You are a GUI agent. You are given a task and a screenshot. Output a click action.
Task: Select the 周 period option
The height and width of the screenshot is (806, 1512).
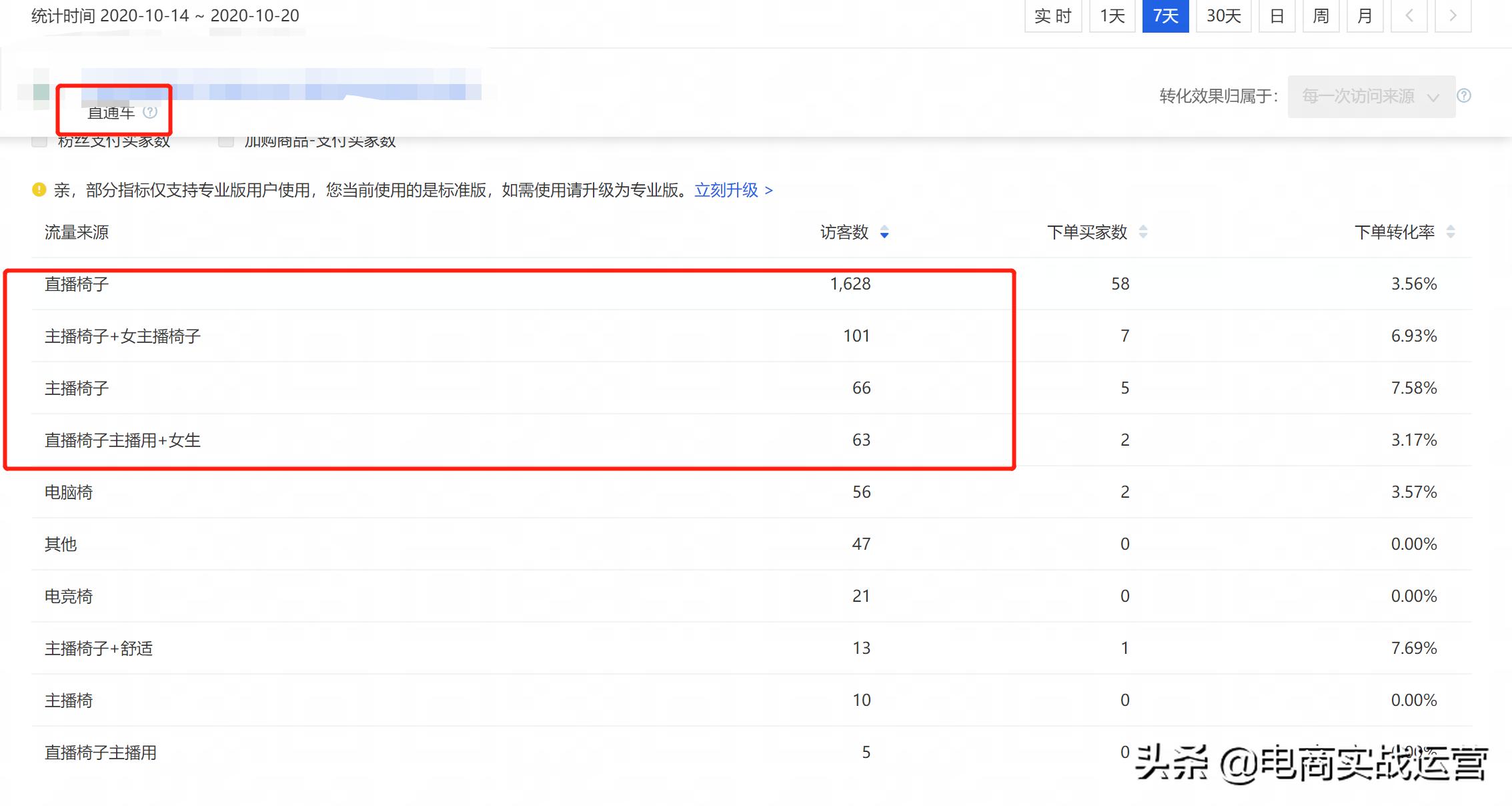pyautogui.click(x=1321, y=15)
